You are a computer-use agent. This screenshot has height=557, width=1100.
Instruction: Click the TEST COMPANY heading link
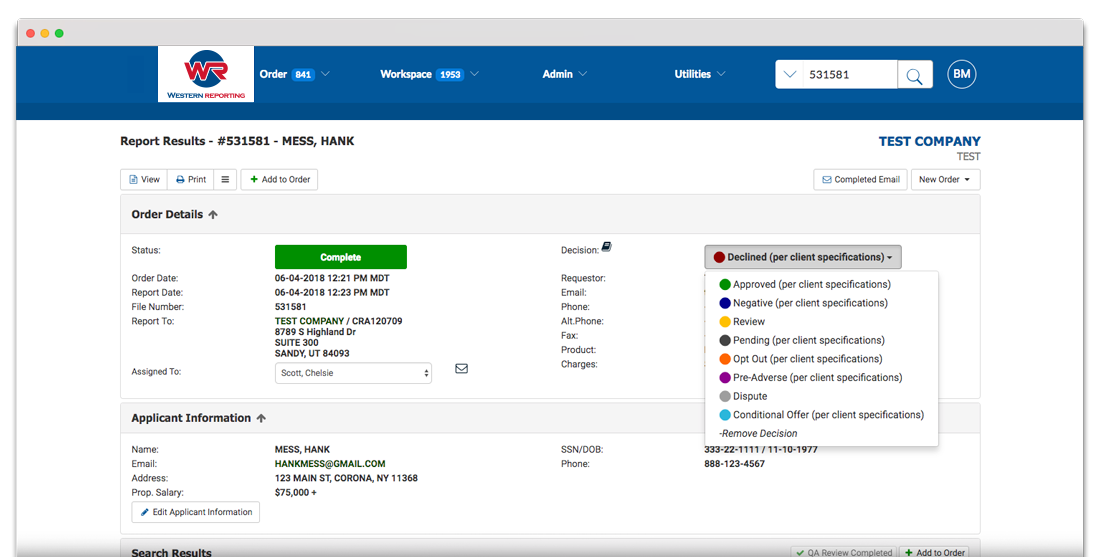tap(930, 142)
